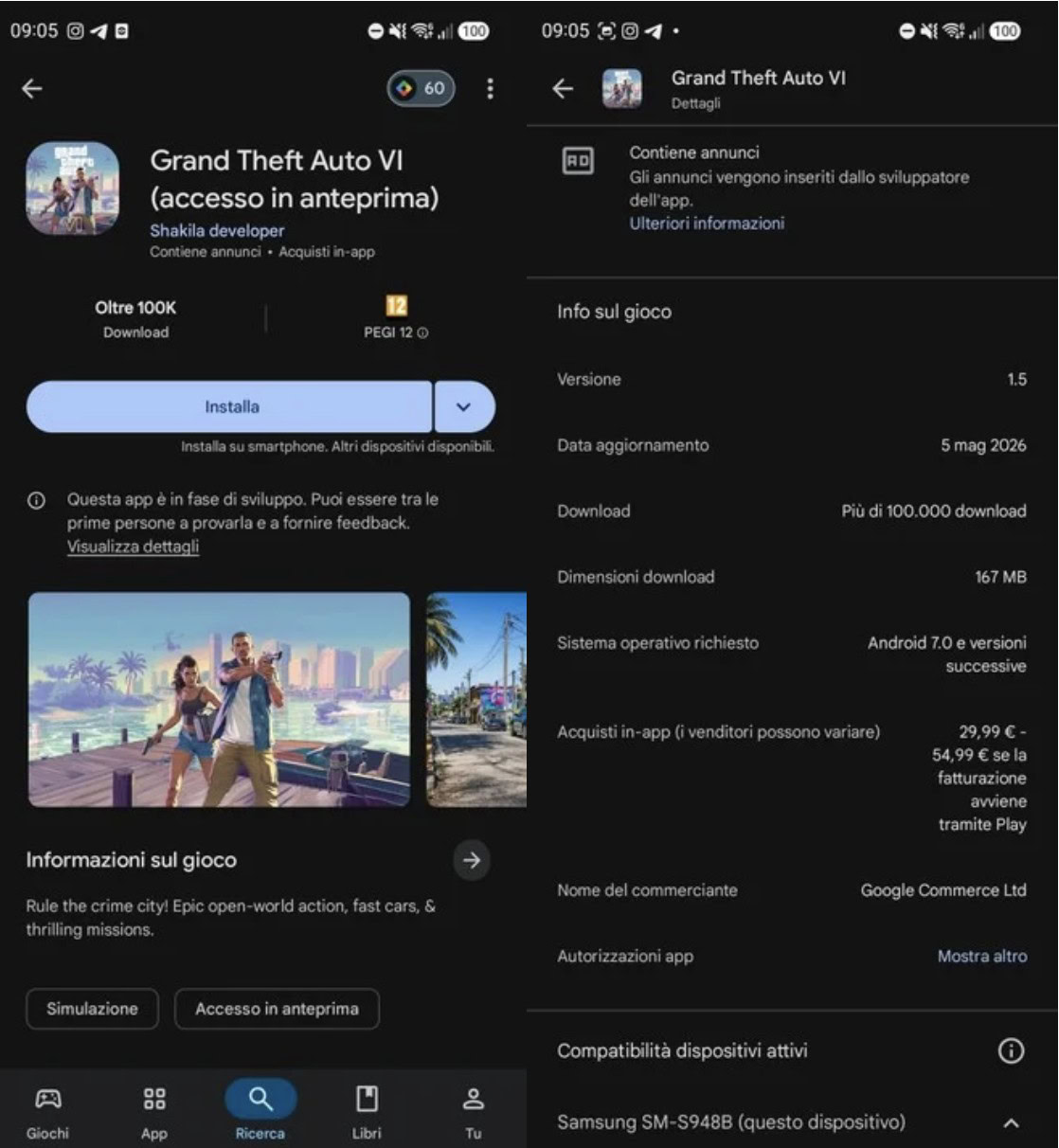The height and width of the screenshot is (1148, 1059).
Task: Tap Wi-Fi icon in left status bar
Action: tap(422, 31)
